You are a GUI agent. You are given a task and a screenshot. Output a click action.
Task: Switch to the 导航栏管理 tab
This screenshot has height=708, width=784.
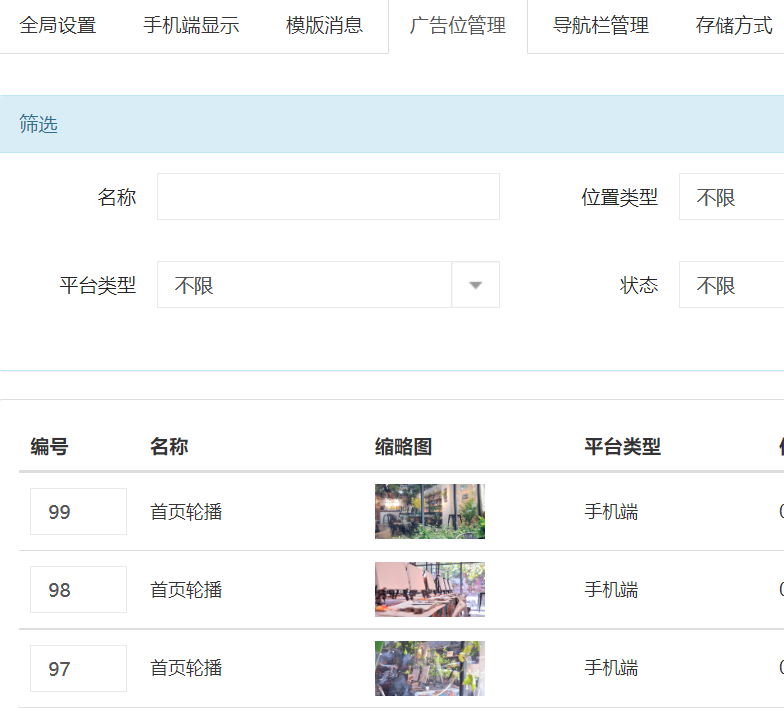pyautogui.click(x=601, y=26)
